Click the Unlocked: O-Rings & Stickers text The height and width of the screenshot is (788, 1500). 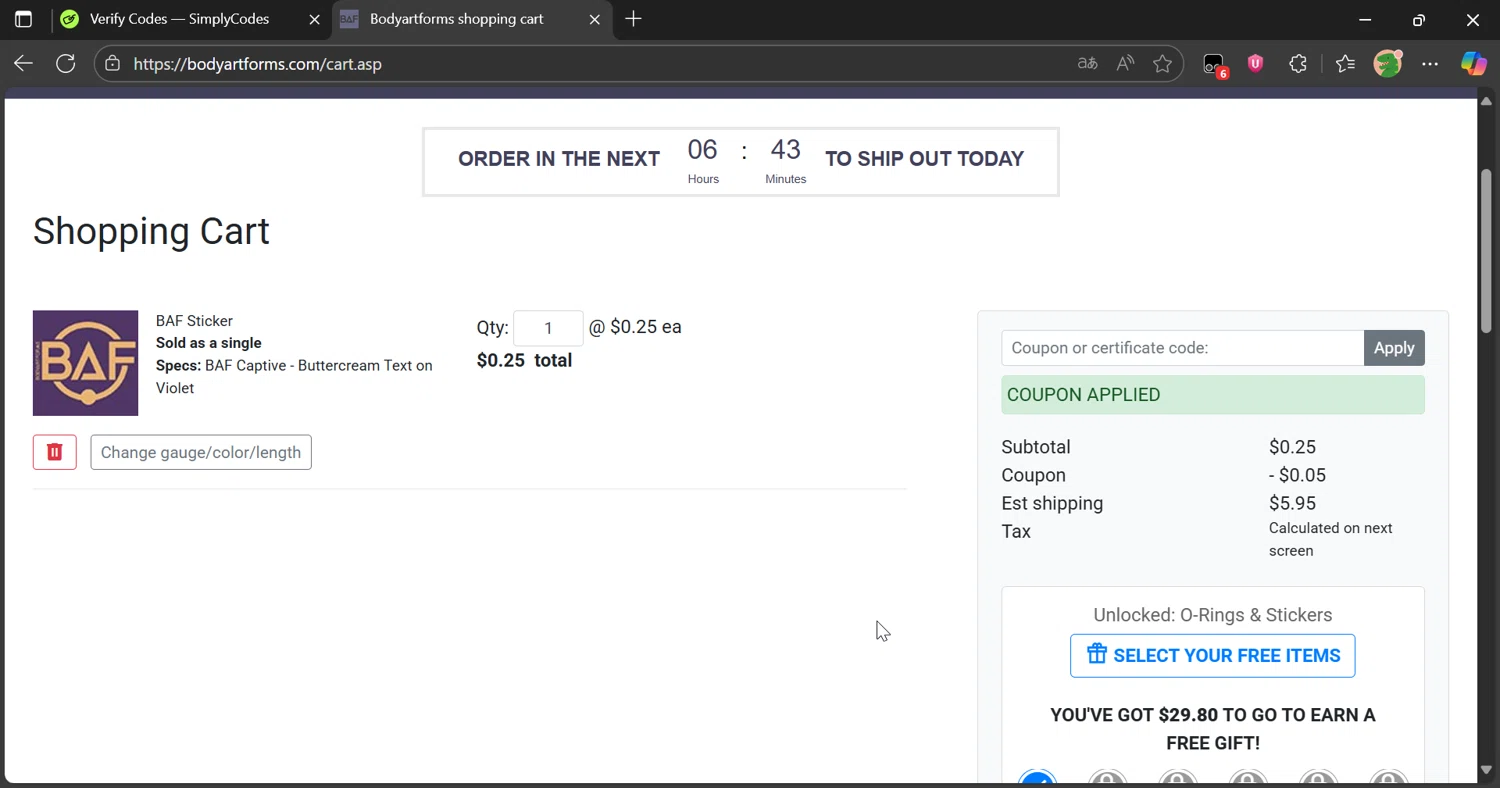[x=1213, y=615]
